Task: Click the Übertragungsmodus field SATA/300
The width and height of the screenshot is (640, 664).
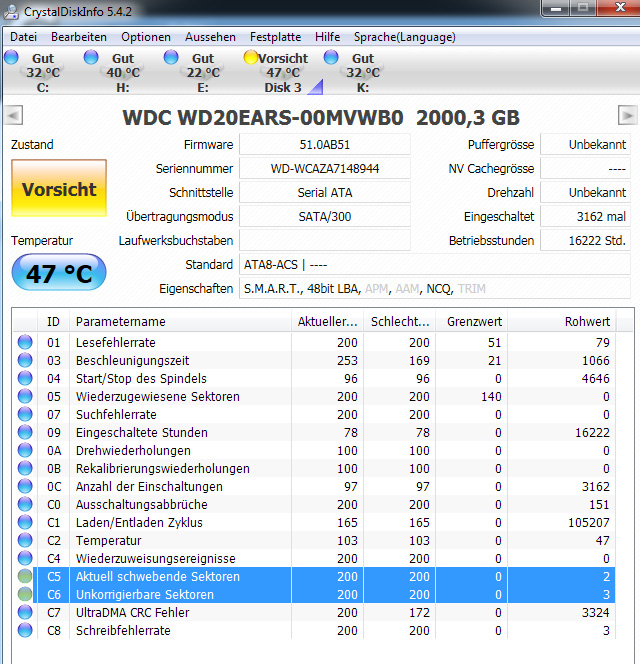Action: pos(325,217)
